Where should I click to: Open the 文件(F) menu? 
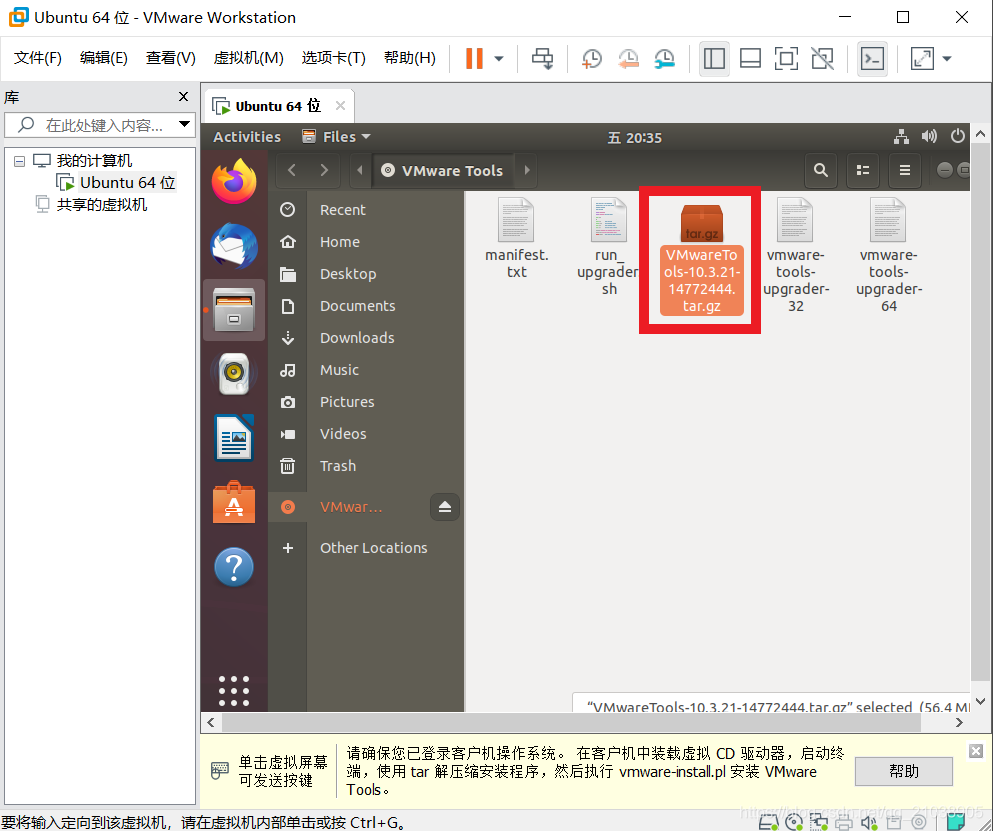pos(37,58)
